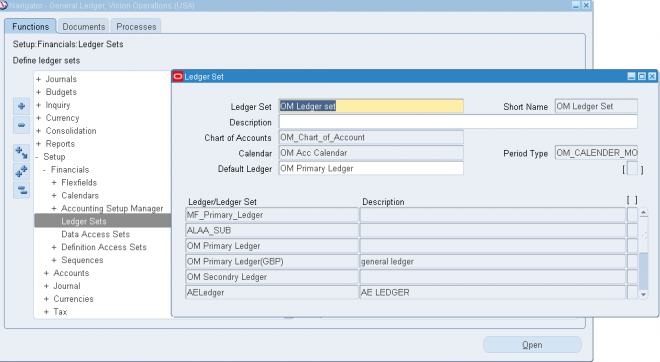Click the MF_Primary_Ledger description cell
The width and height of the screenshot is (660, 362).
point(492,215)
